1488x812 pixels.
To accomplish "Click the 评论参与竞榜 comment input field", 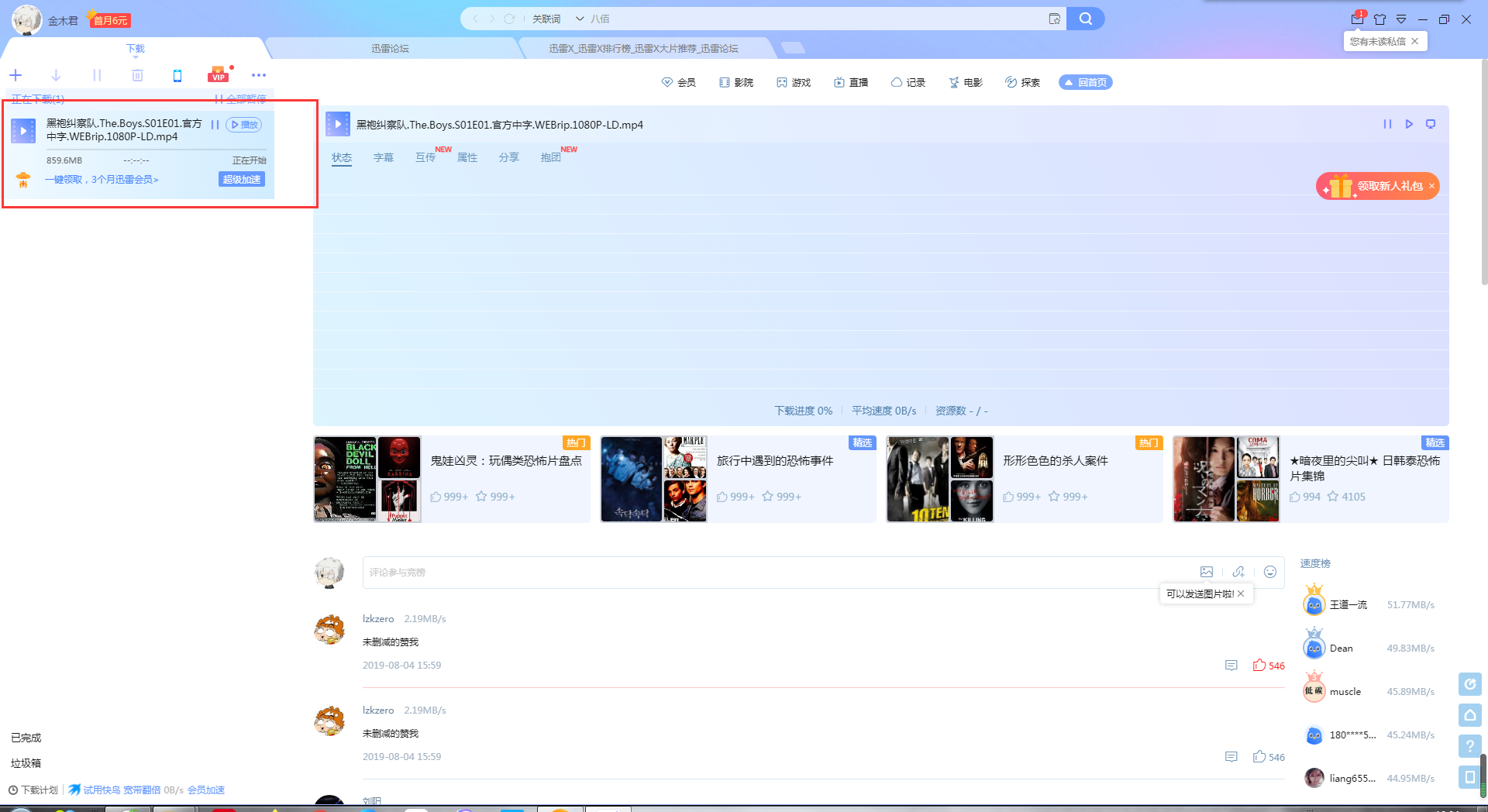I will click(775, 572).
